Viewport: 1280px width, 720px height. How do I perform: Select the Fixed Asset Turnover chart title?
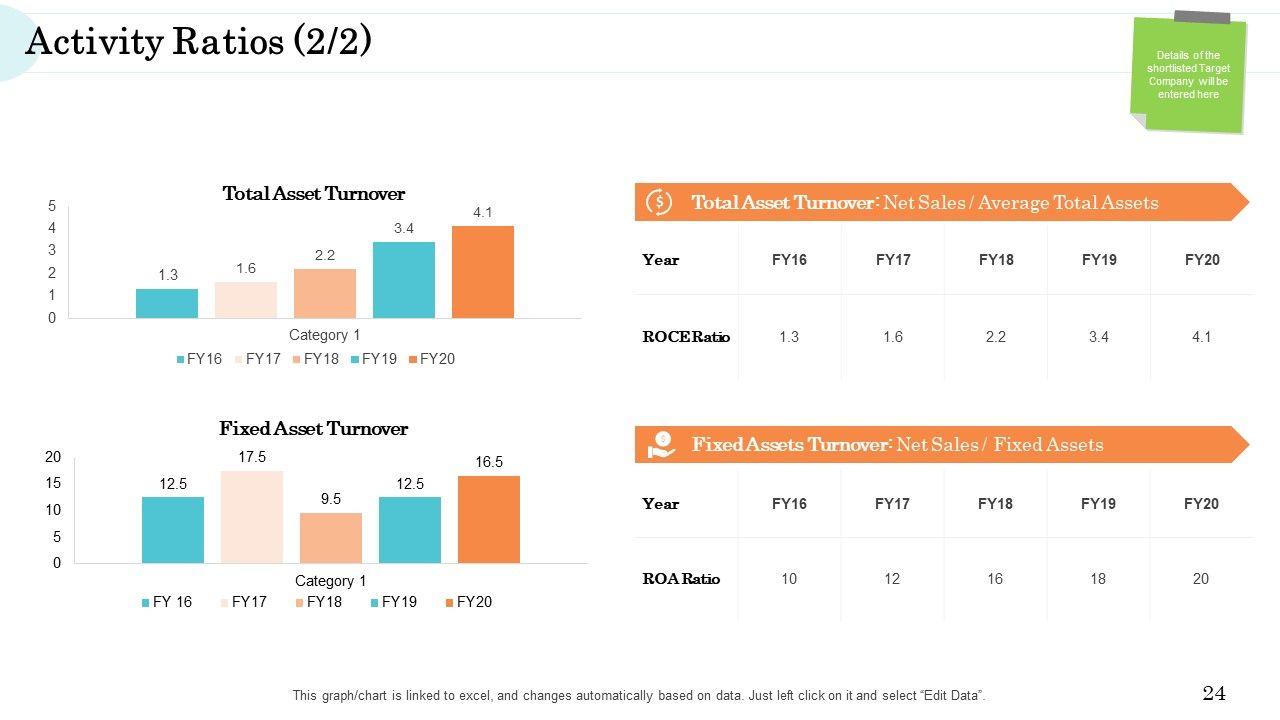(313, 429)
